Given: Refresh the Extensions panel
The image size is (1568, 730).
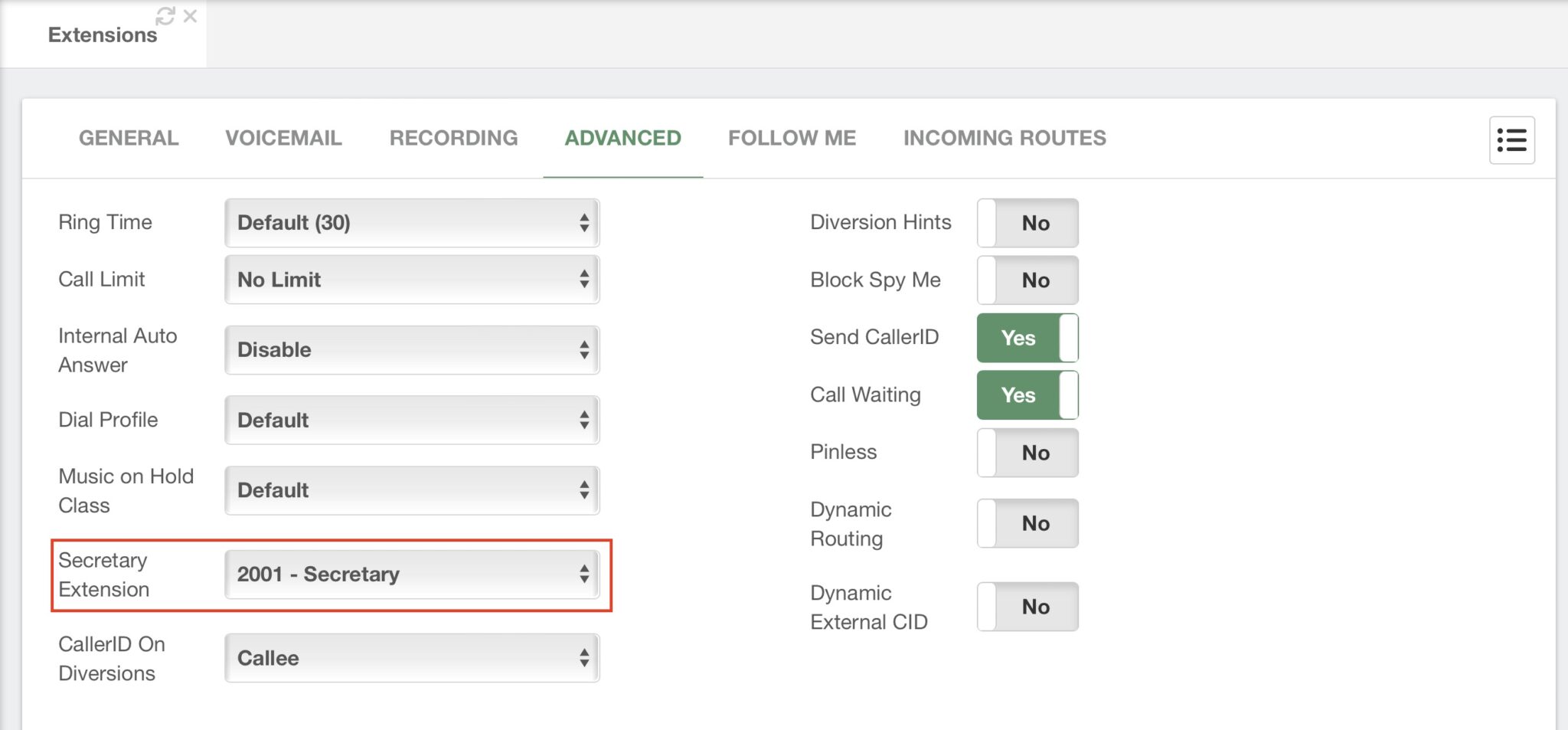Looking at the screenshot, I should click(165, 15).
